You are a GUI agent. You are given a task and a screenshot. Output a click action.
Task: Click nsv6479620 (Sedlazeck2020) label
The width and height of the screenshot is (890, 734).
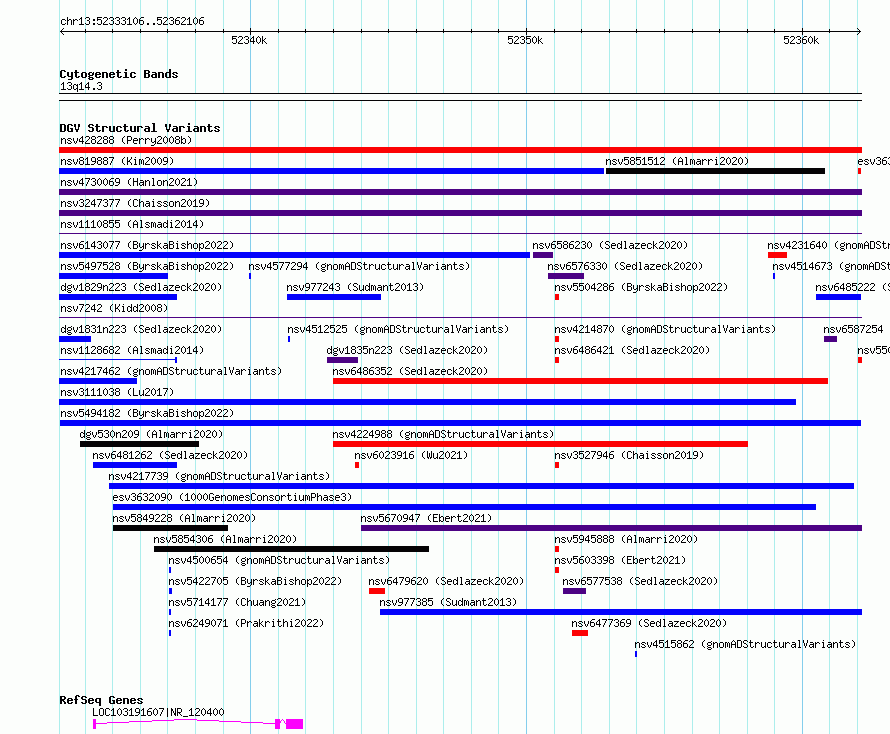(x=446, y=581)
